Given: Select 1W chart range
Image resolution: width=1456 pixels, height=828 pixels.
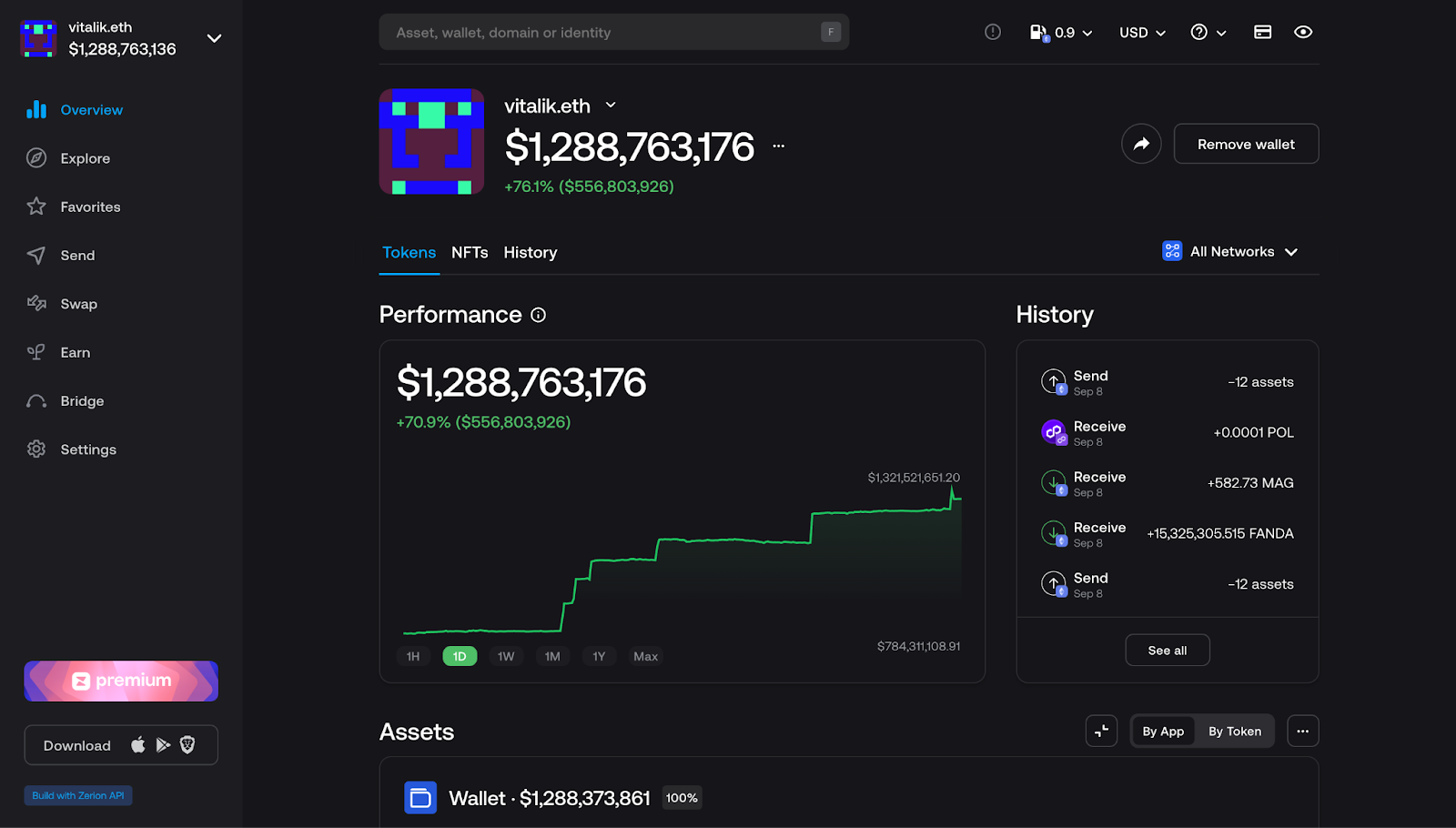Looking at the screenshot, I should (x=506, y=656).
